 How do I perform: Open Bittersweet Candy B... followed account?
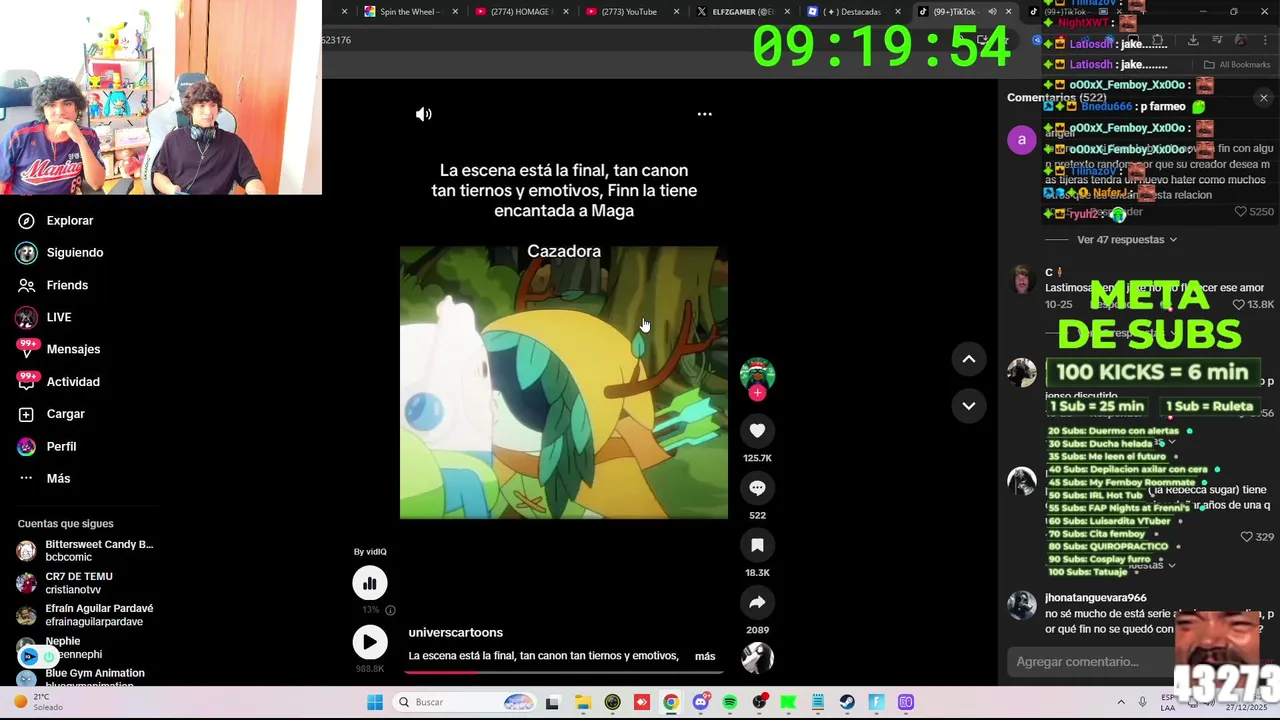(86, 551)
